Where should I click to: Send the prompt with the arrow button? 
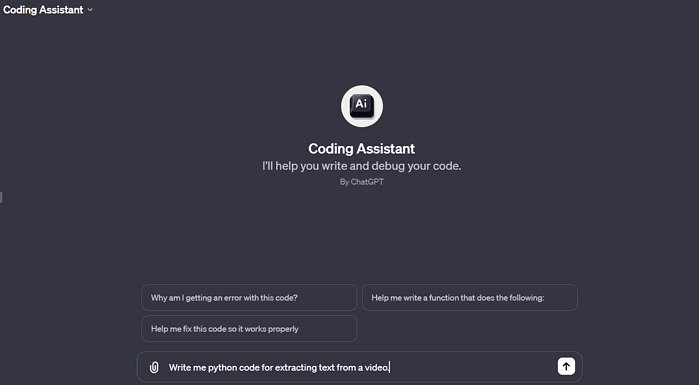click(566, 367)
